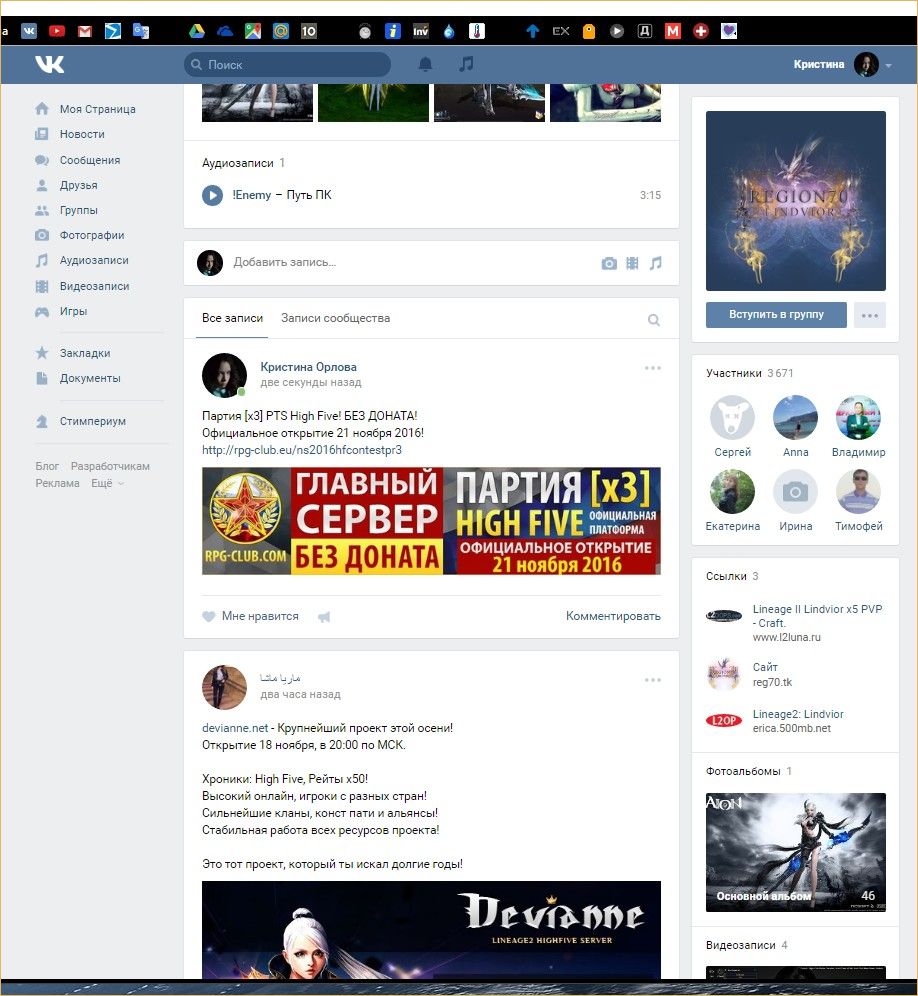Click Добавить запись text field
Screen dimensions: 918x996
285,262
